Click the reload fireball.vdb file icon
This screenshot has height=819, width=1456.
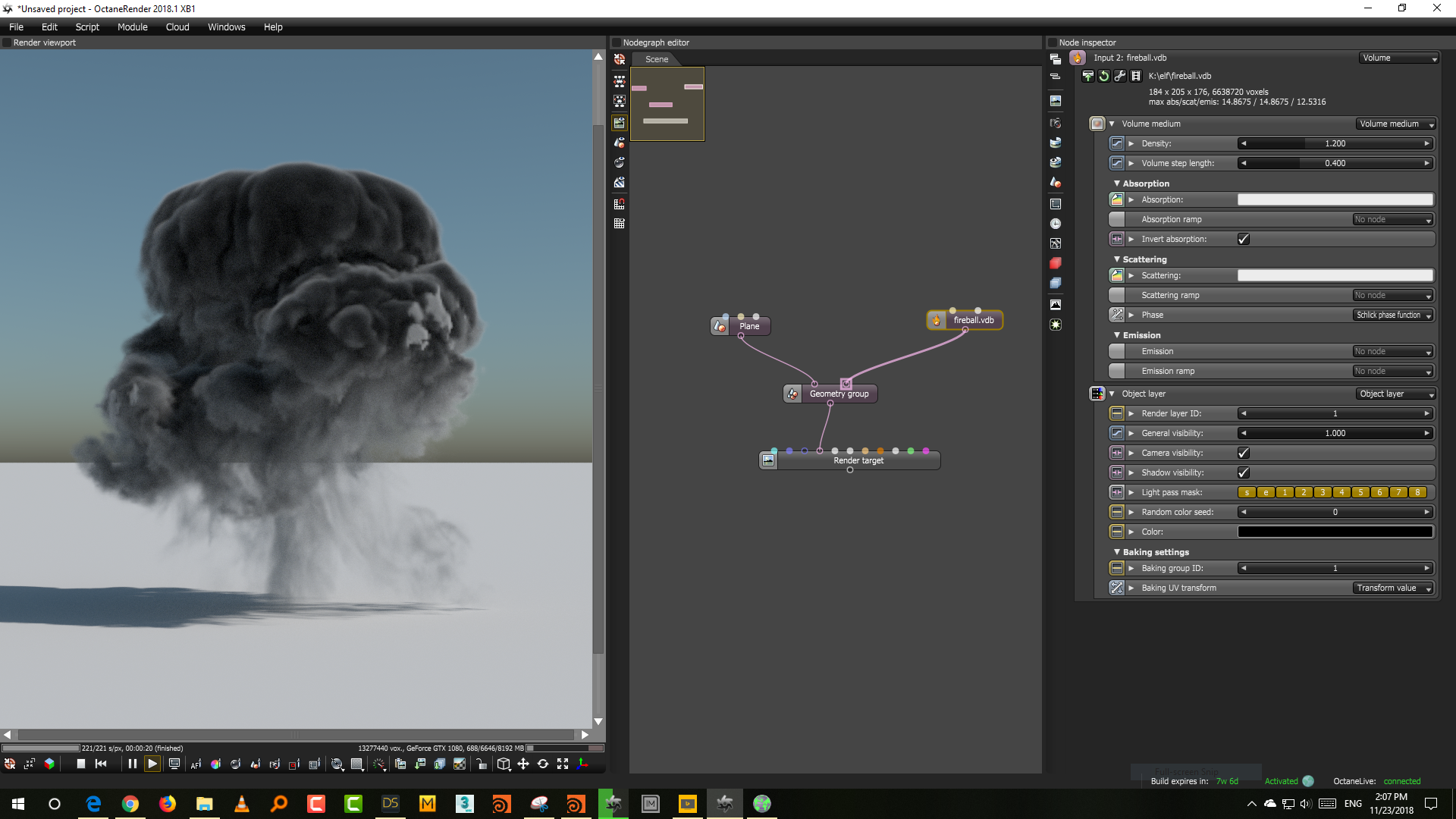point(1104,76)
